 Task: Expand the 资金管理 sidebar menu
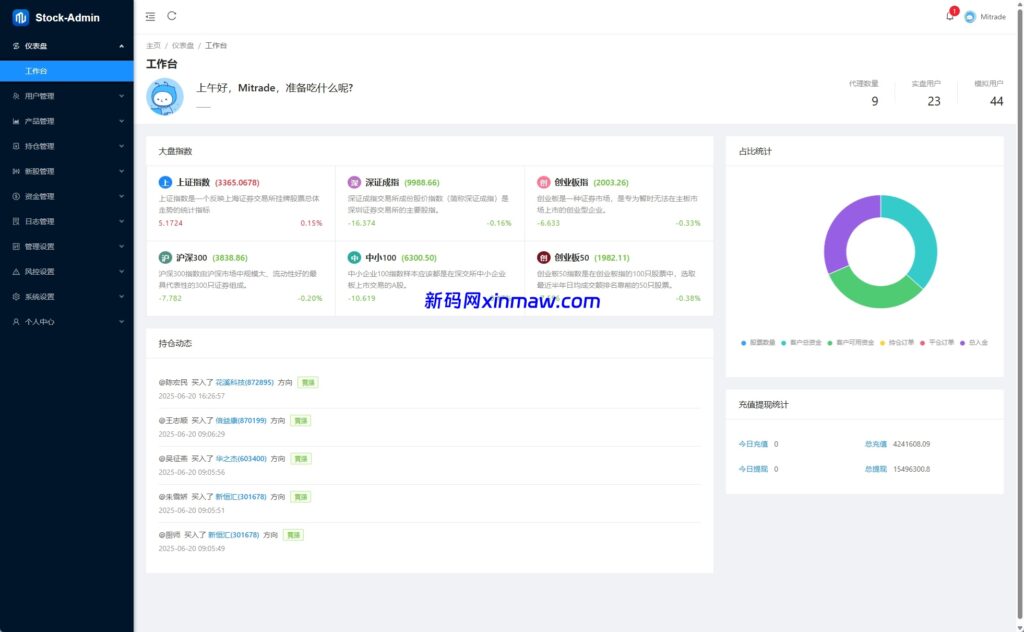(x=66, y=196)
